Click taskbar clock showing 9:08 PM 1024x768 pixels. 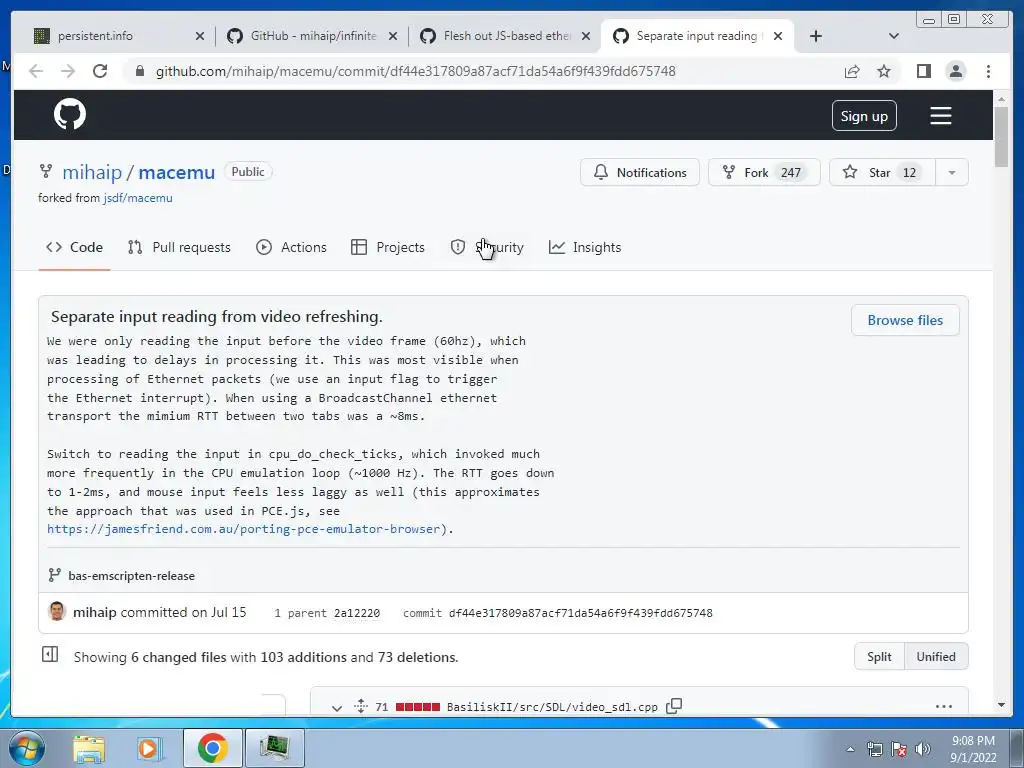click(973, 749)
